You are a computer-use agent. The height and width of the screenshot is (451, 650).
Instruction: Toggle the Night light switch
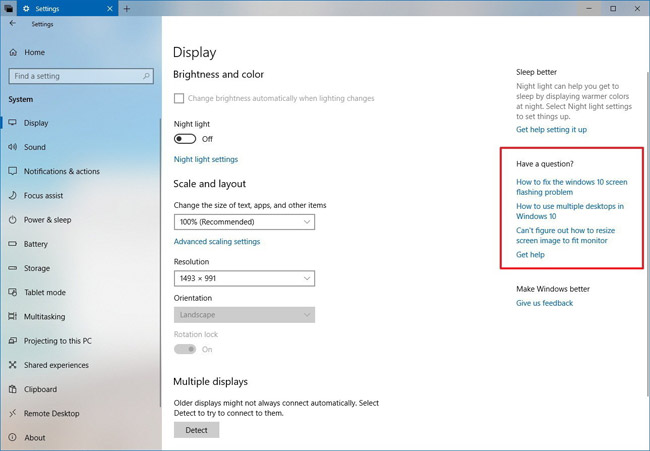(x=185, y=139)
